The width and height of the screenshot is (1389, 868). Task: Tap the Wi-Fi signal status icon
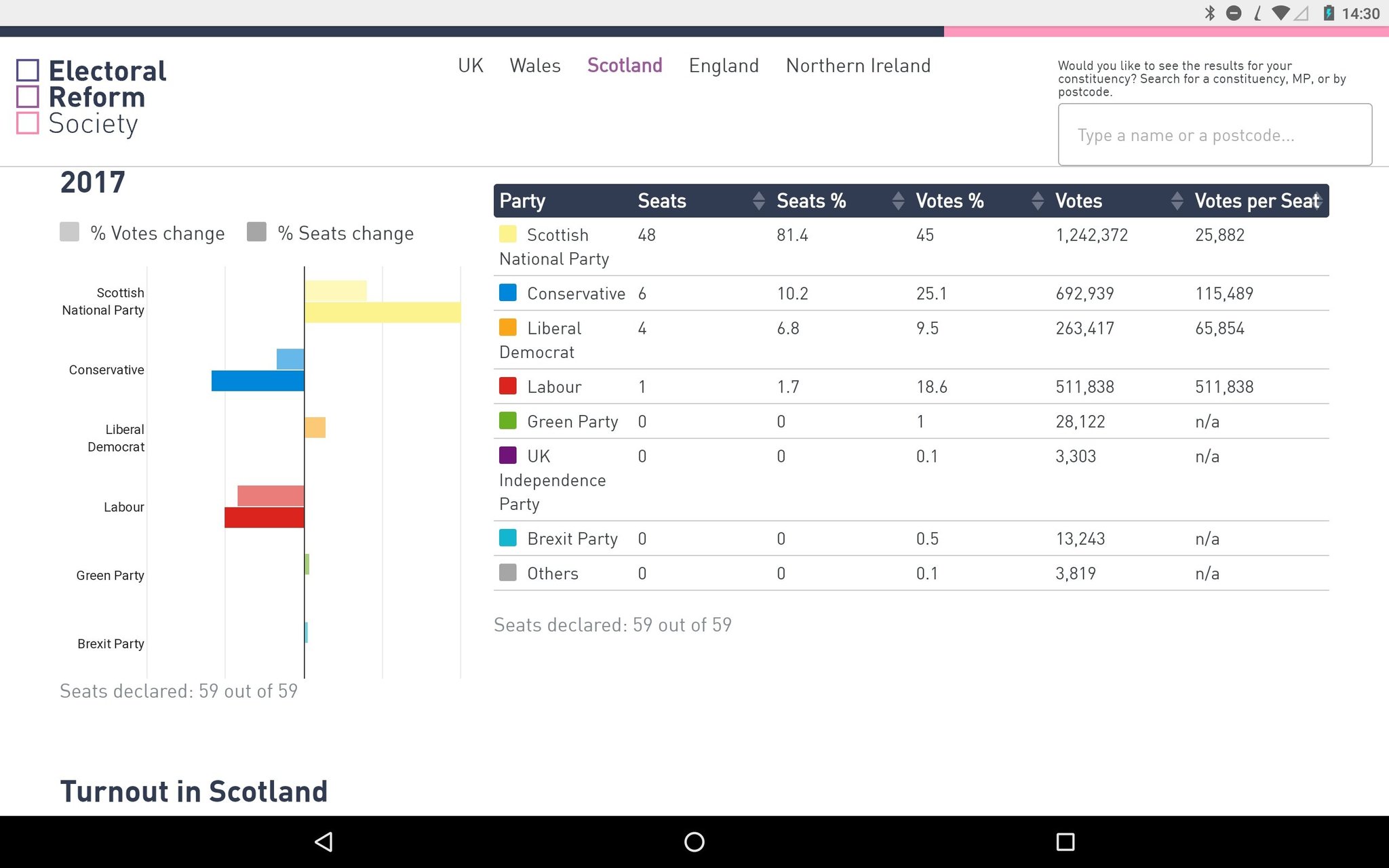(x=1280, y=13)
